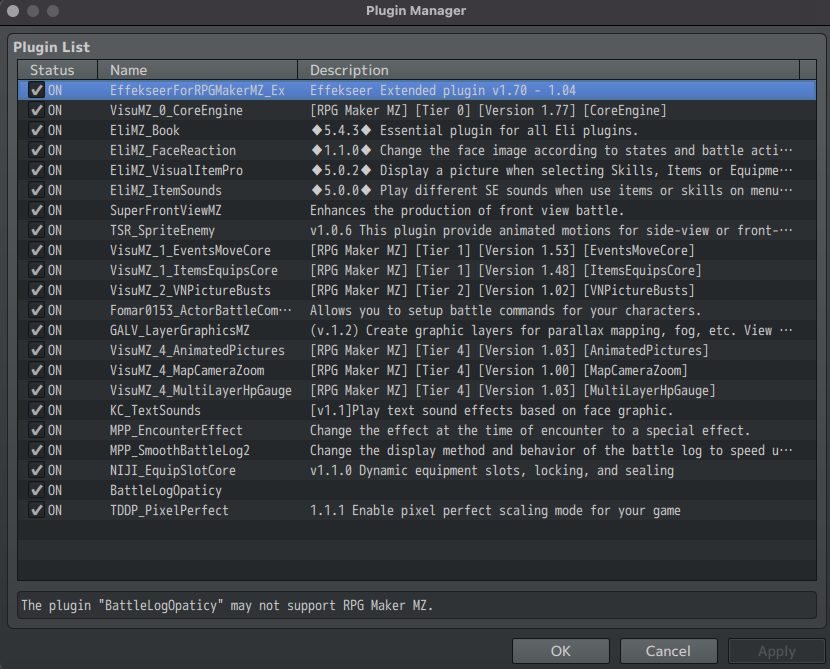Select the EliMZ_Book plugin name
830x669 pixels.
coord(145,131)
